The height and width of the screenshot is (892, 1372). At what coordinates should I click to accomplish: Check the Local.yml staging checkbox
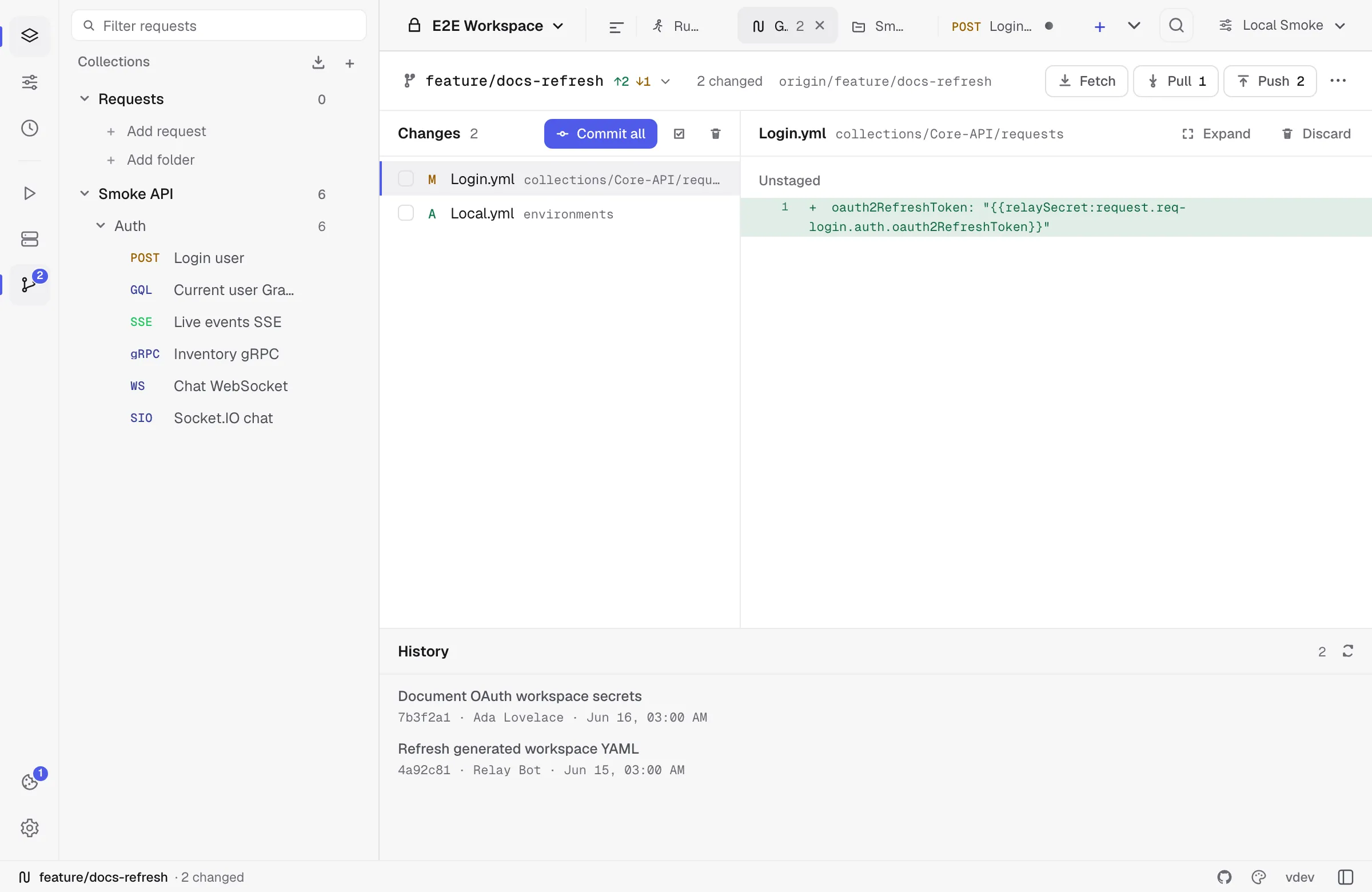pos(406,213)
